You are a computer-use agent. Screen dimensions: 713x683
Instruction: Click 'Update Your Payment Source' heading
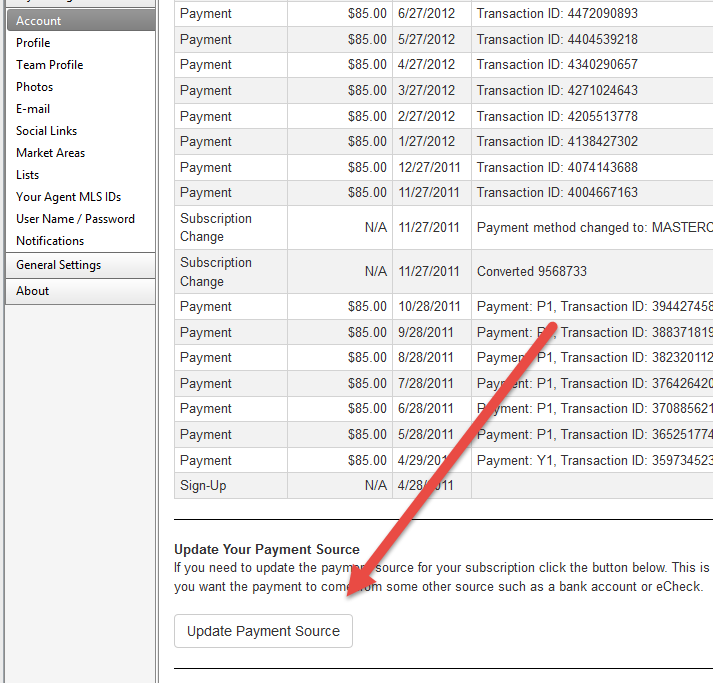click(267, 549)
